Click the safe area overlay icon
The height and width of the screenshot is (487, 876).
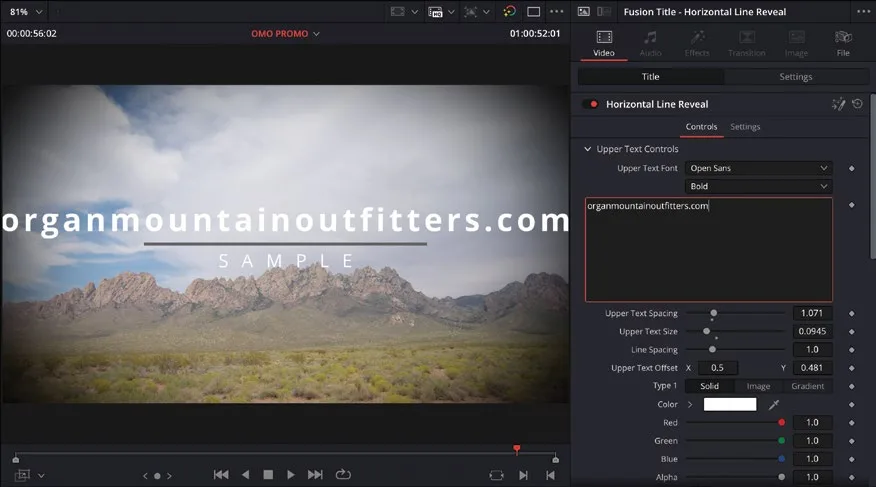397,12
